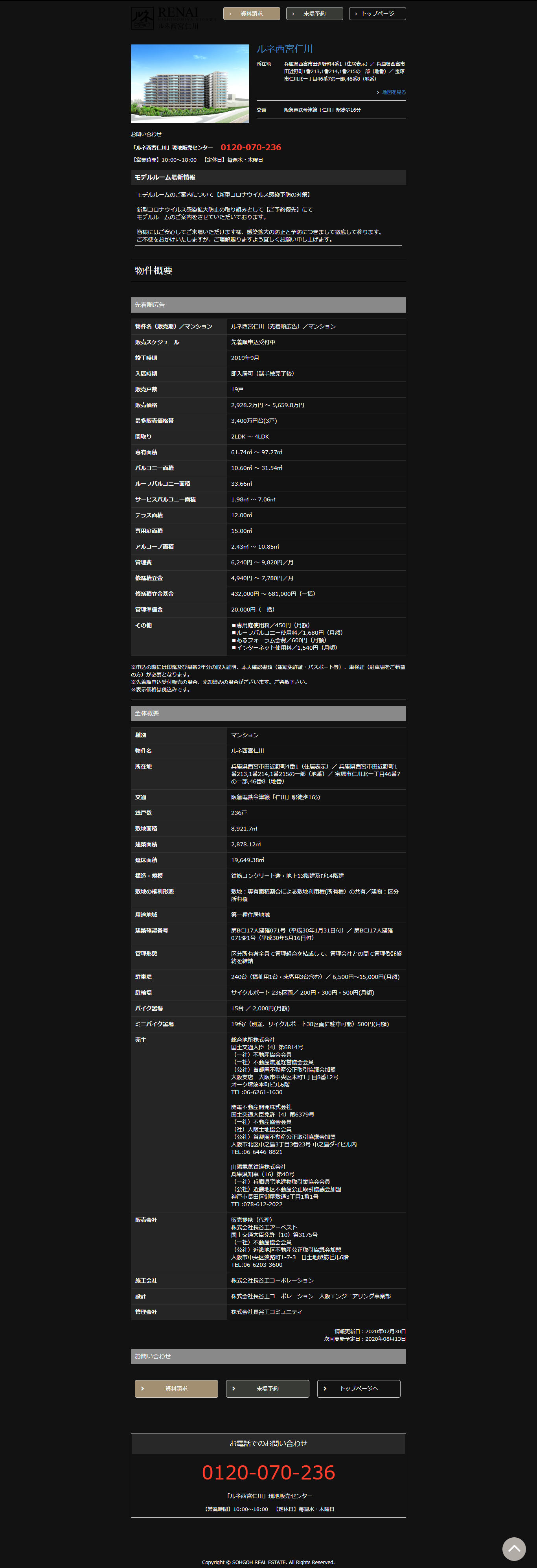Select the 全体概要 section bar
Image resolution: width=537 pixels, height=1568 pixels.
point(268,713)
